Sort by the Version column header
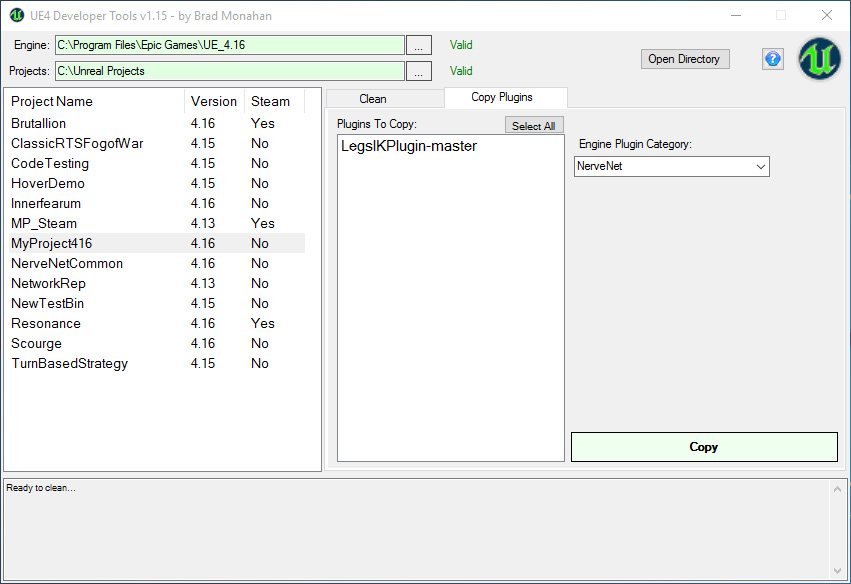851x584 pixels. click(214, 101)
